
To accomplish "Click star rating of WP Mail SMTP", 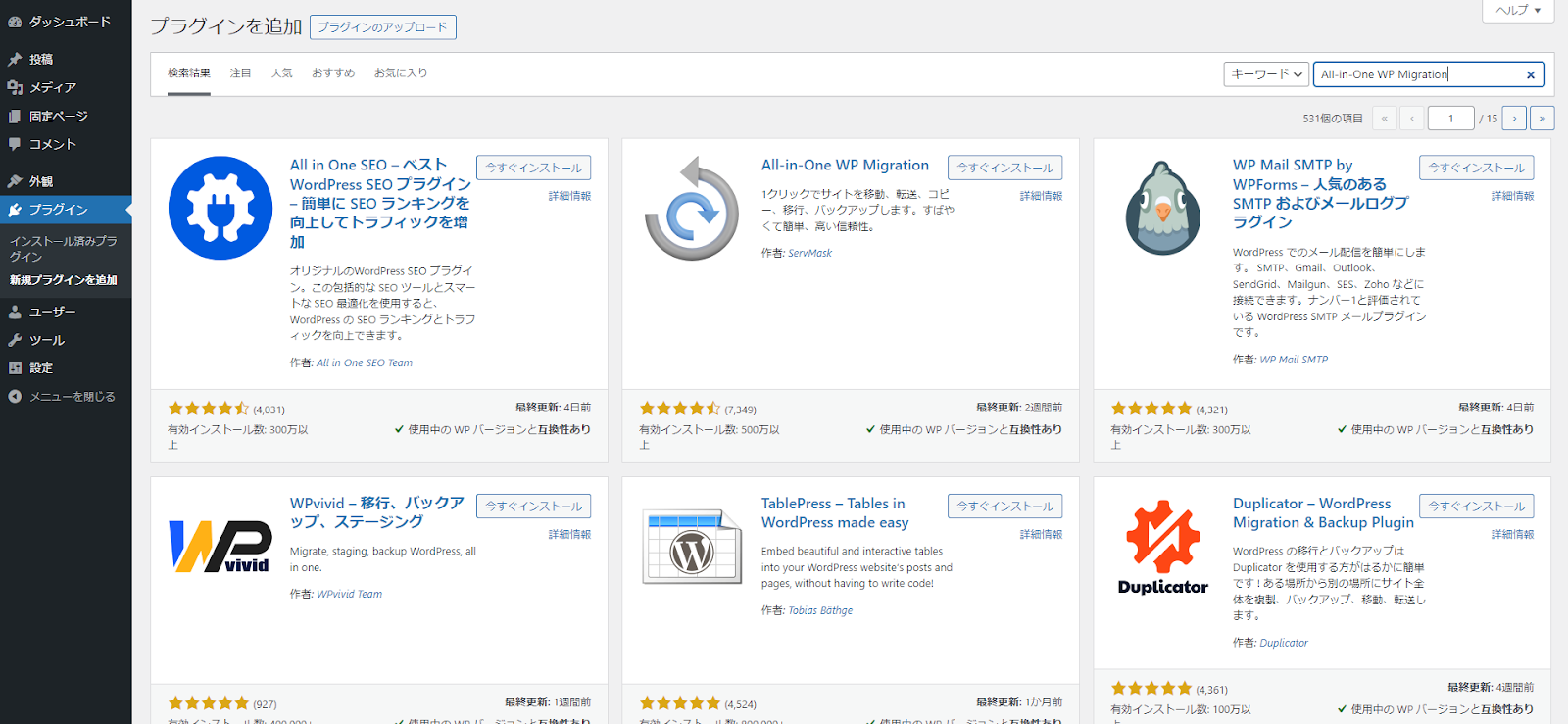I will (1151, 409).
